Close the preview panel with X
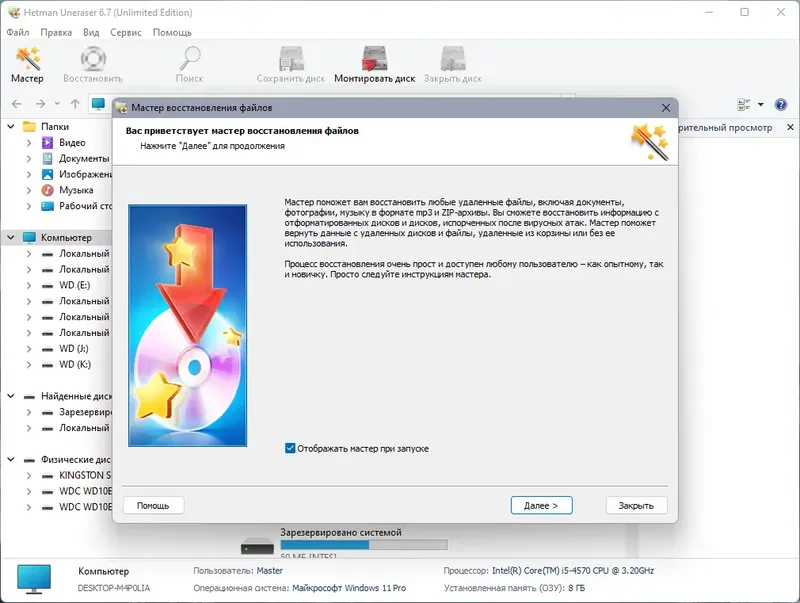This screenshot has width=800, height=603. click(x=790, y=127)
